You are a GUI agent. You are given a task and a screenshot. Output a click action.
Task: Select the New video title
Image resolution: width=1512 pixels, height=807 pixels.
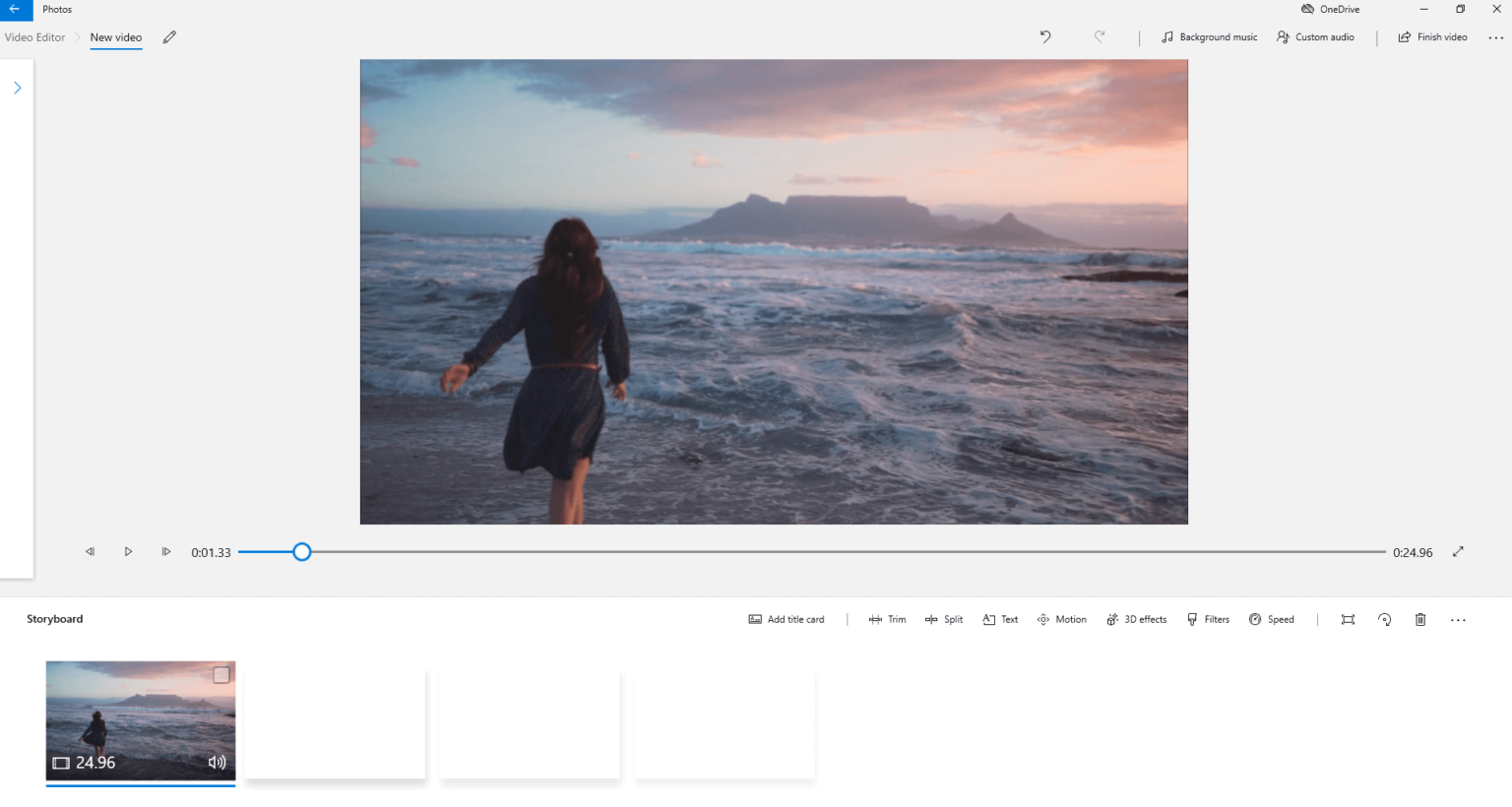coord(116,37)
